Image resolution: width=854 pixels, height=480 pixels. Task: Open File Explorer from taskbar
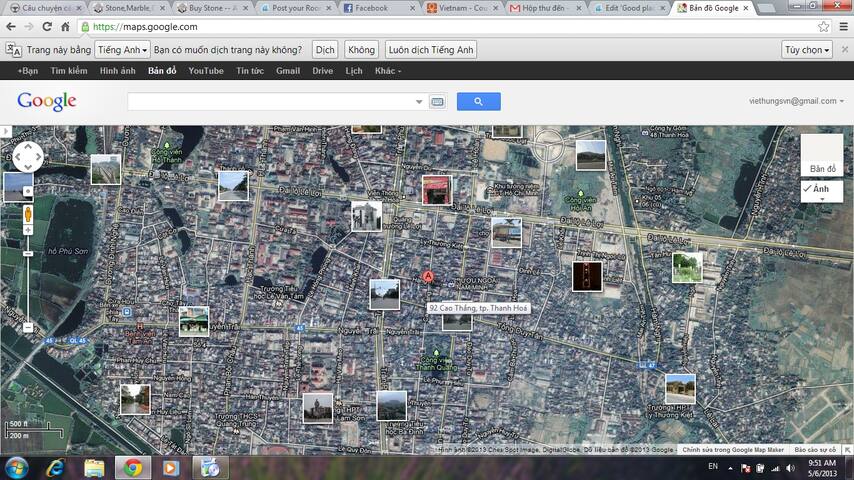click(94, 468)
